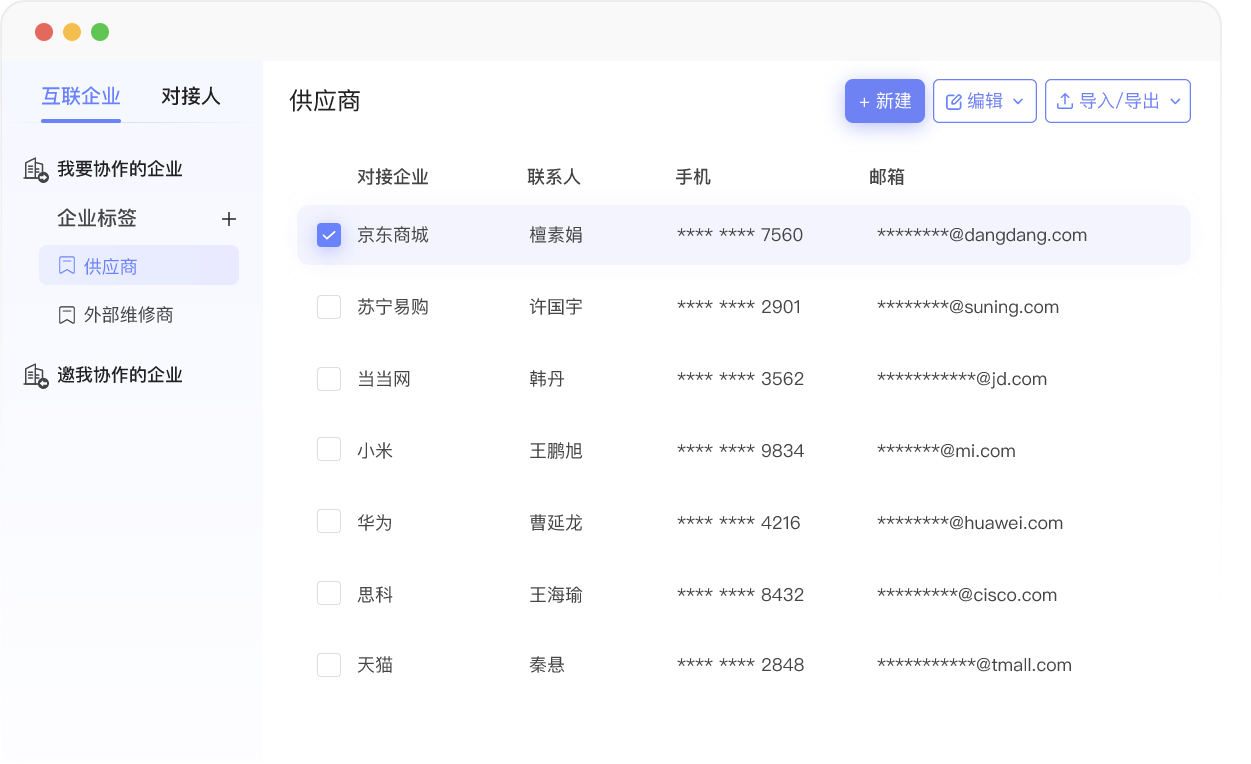Switch to the 对接人 tab
This screenshot has width=1251, height=764.
point(191,96)
